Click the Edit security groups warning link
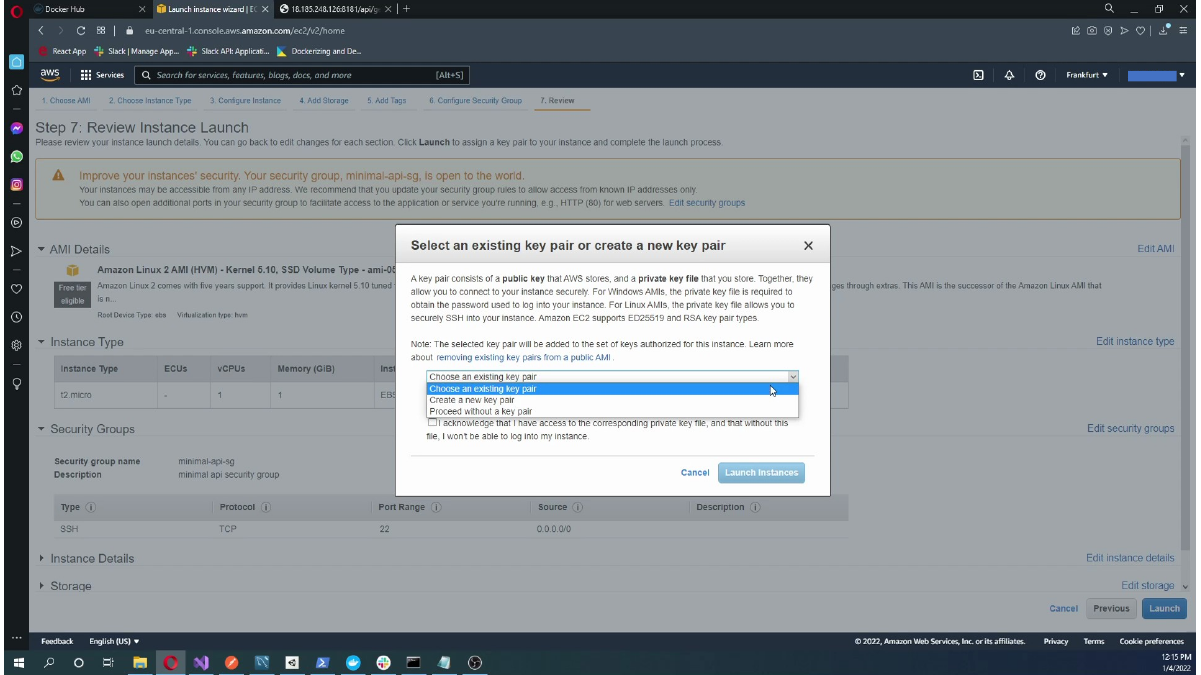The image size is (1201, 675). click(707, 203)
